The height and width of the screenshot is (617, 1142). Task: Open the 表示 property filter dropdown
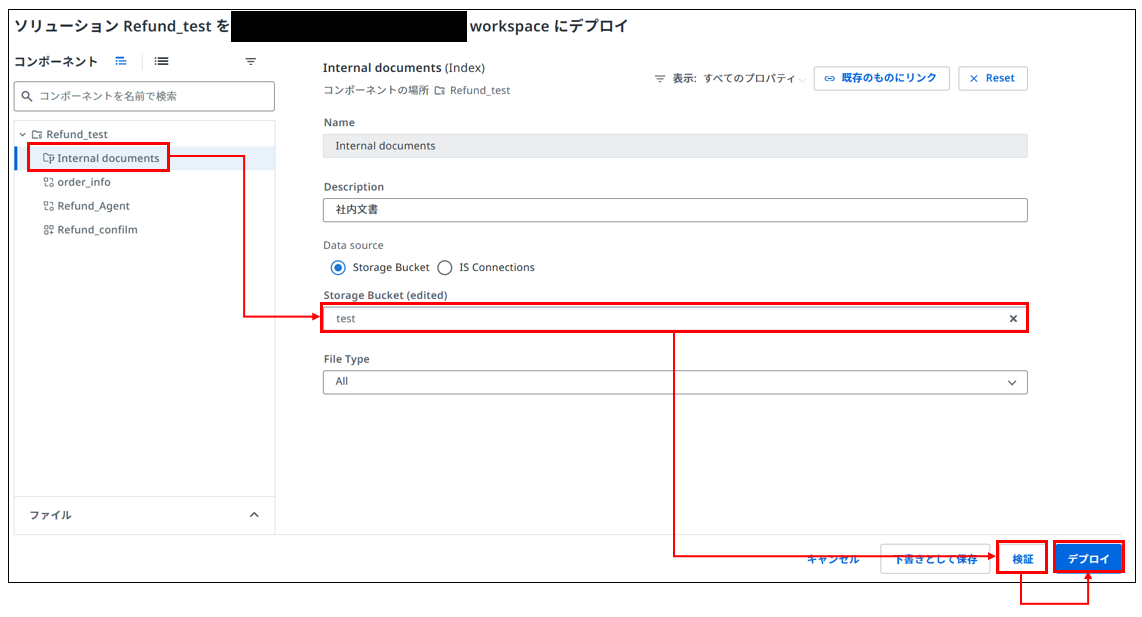(732, 79)
